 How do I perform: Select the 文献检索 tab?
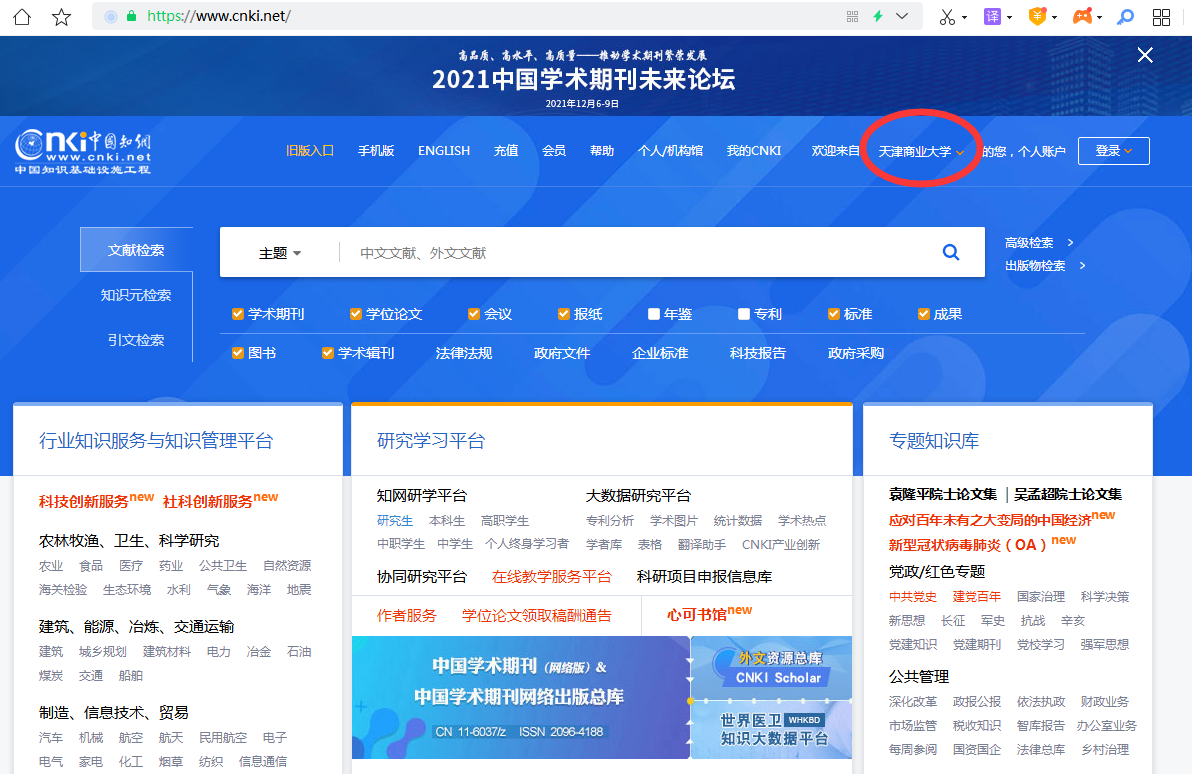136,250
